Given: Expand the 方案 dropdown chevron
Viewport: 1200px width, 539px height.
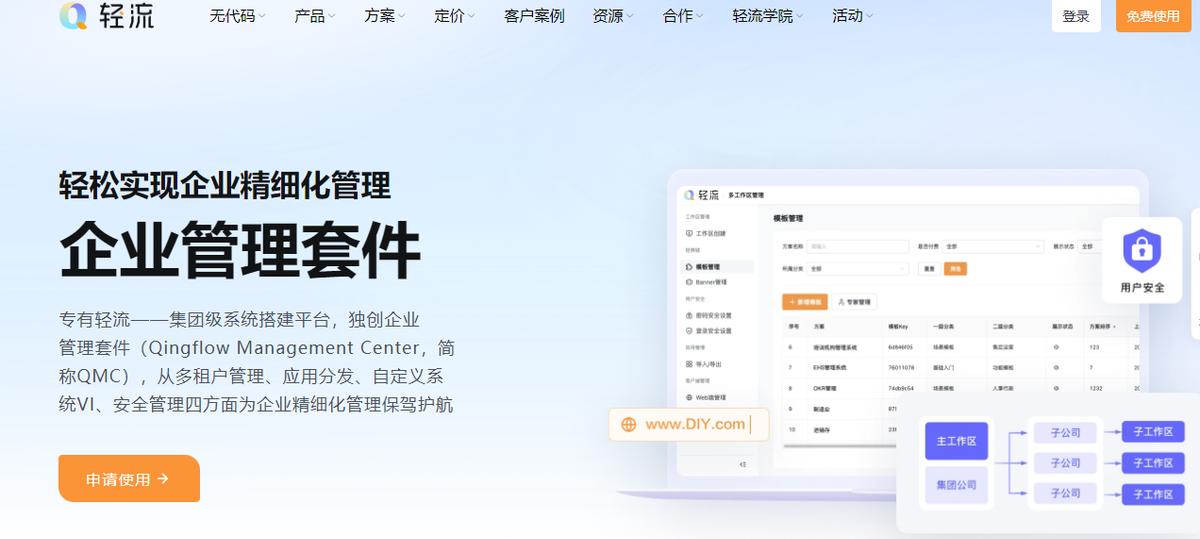Looking at the screenshot, I should pyautogui.click(x=402, y=17).
